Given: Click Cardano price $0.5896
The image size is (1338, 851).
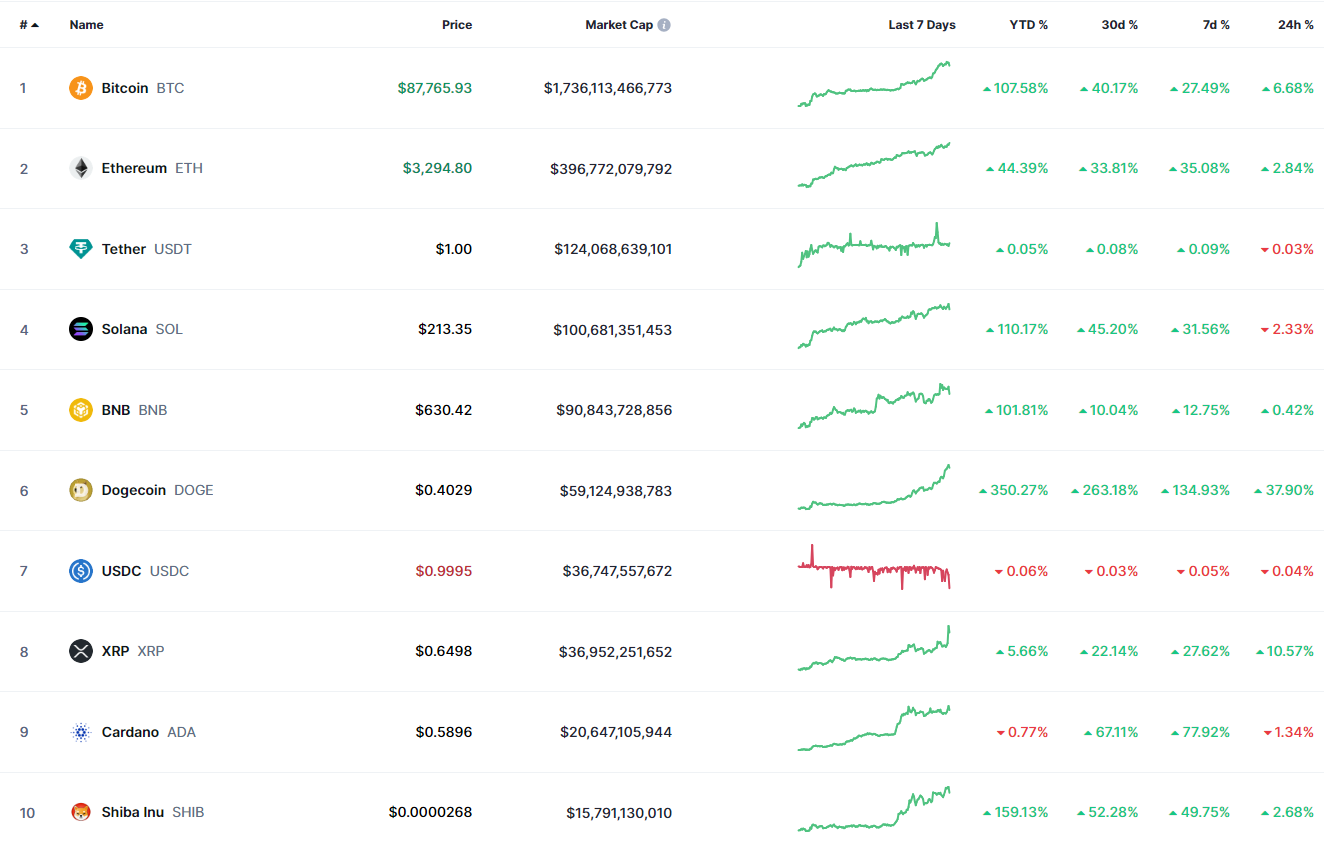Looking at the screenshot, I should click(x=444, y=732).
